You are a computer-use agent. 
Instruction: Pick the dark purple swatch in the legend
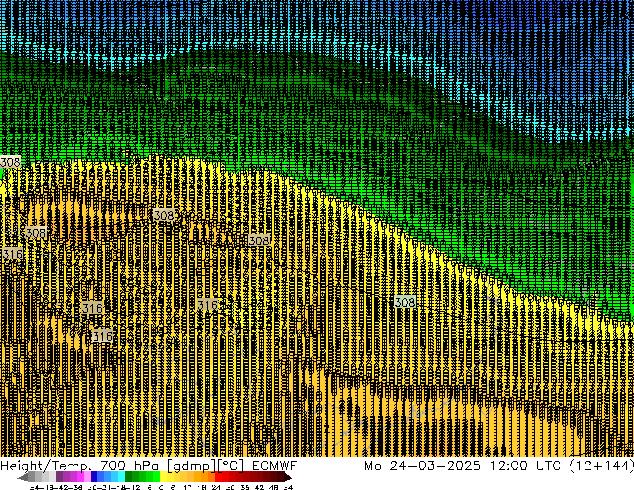tap(59, 477)
